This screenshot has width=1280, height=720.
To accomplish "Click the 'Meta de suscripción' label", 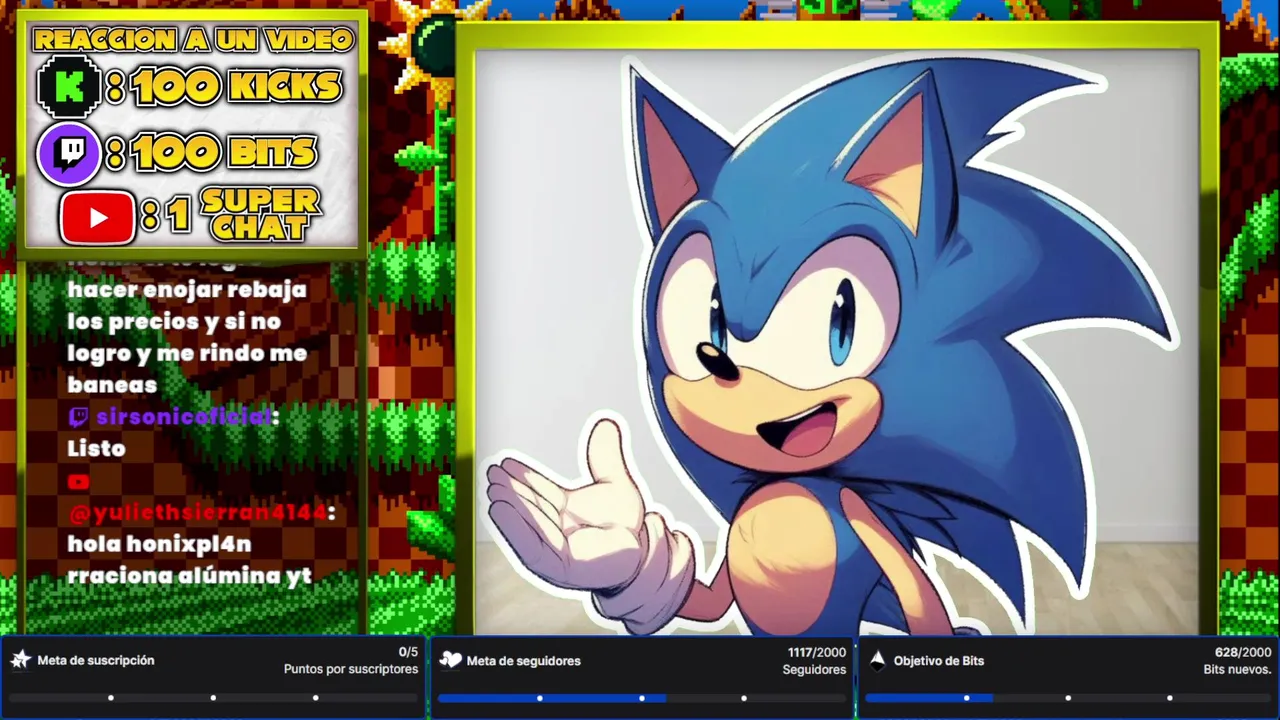I will 96,660.
